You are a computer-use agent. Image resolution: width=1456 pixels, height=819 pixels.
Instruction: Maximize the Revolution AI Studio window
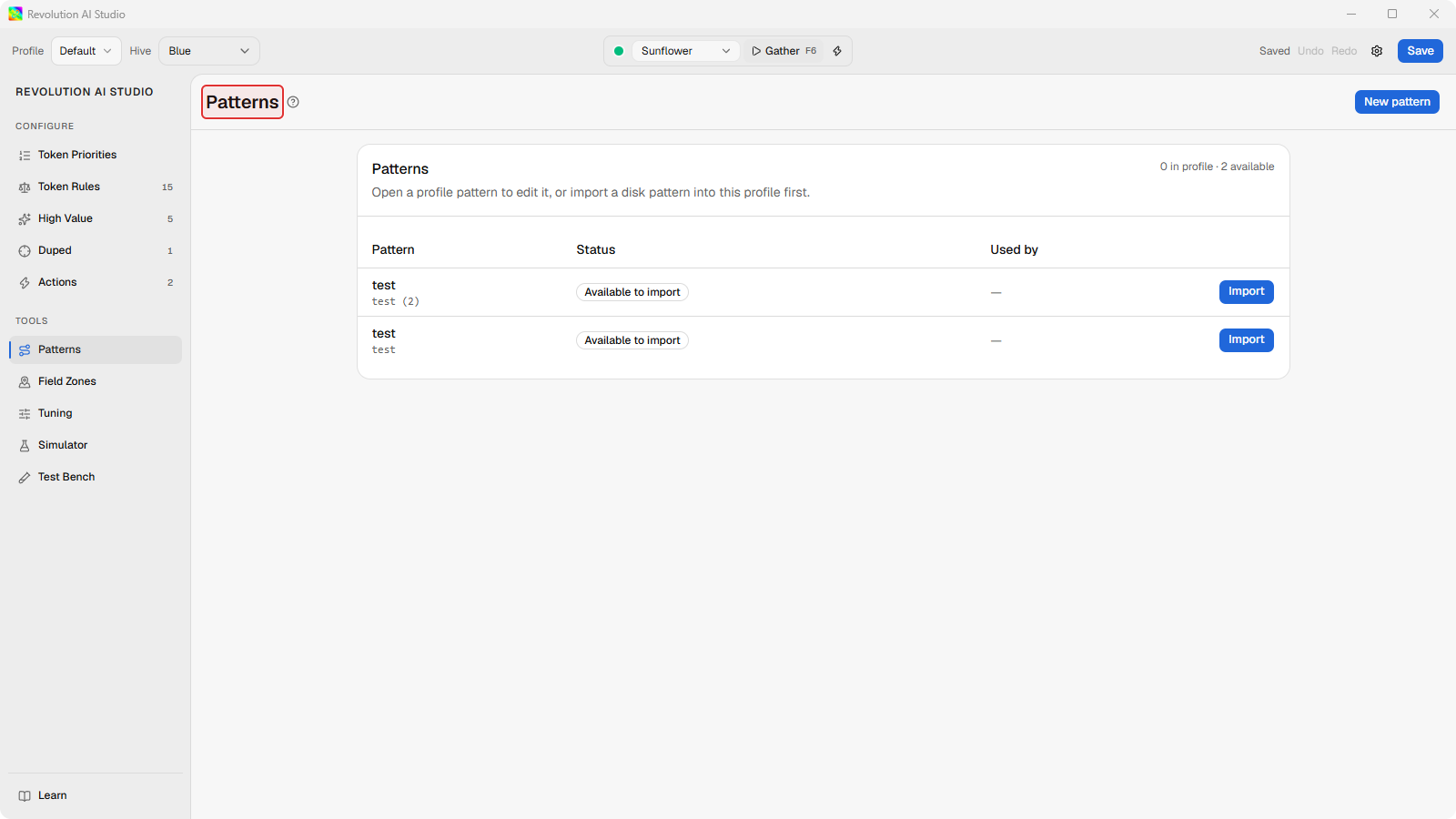tap(1392, 14)
